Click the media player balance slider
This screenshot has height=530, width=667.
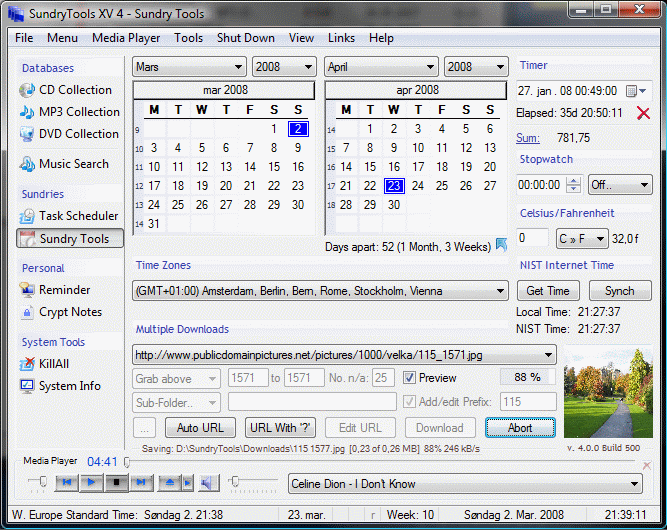pos(37,483)
